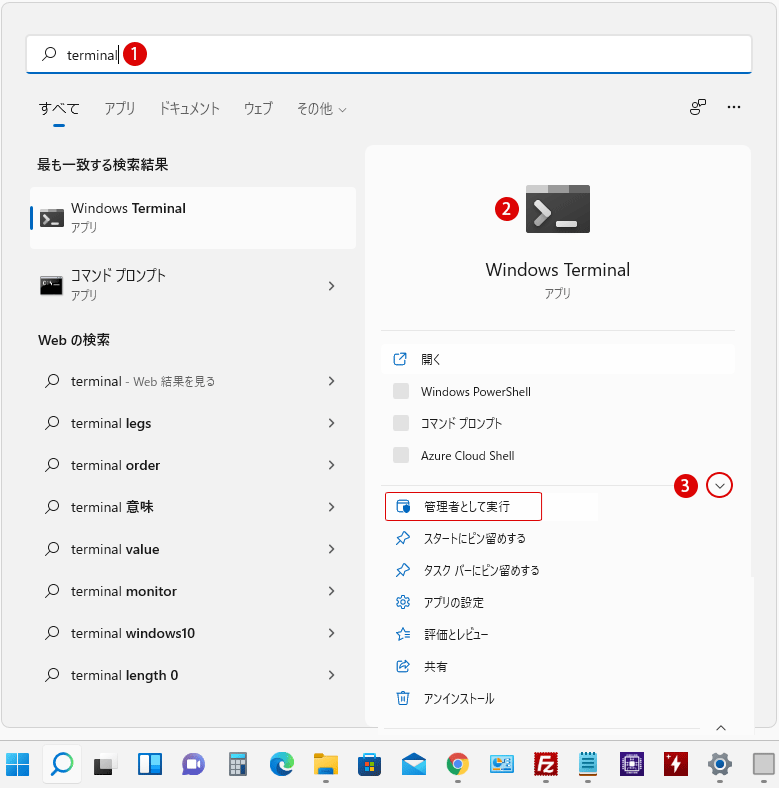Collapse details list with bottom up-chevron

pyautogui.click(x=721, y=728)
